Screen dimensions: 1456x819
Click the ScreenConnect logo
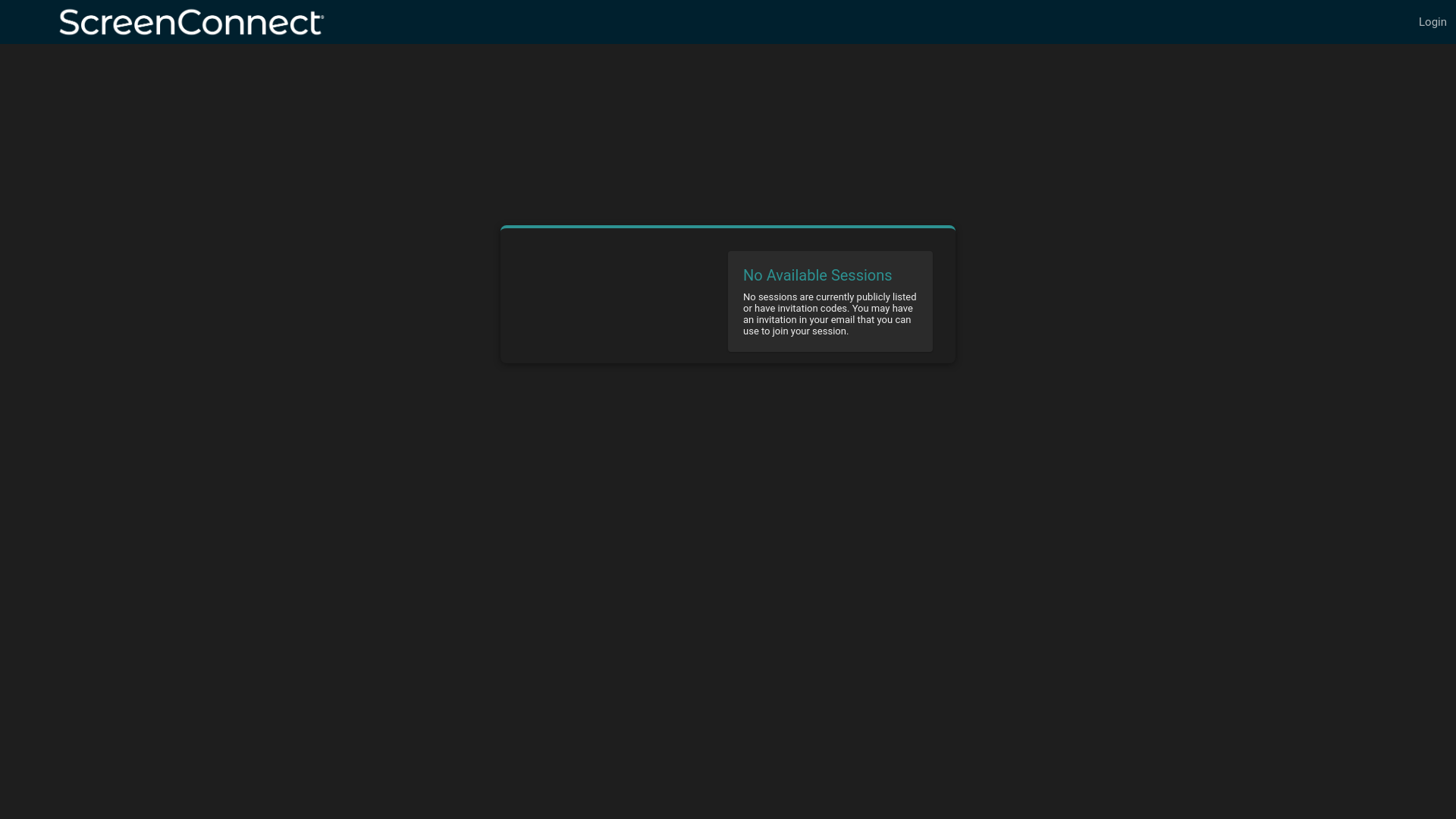(x=192, y=22)
